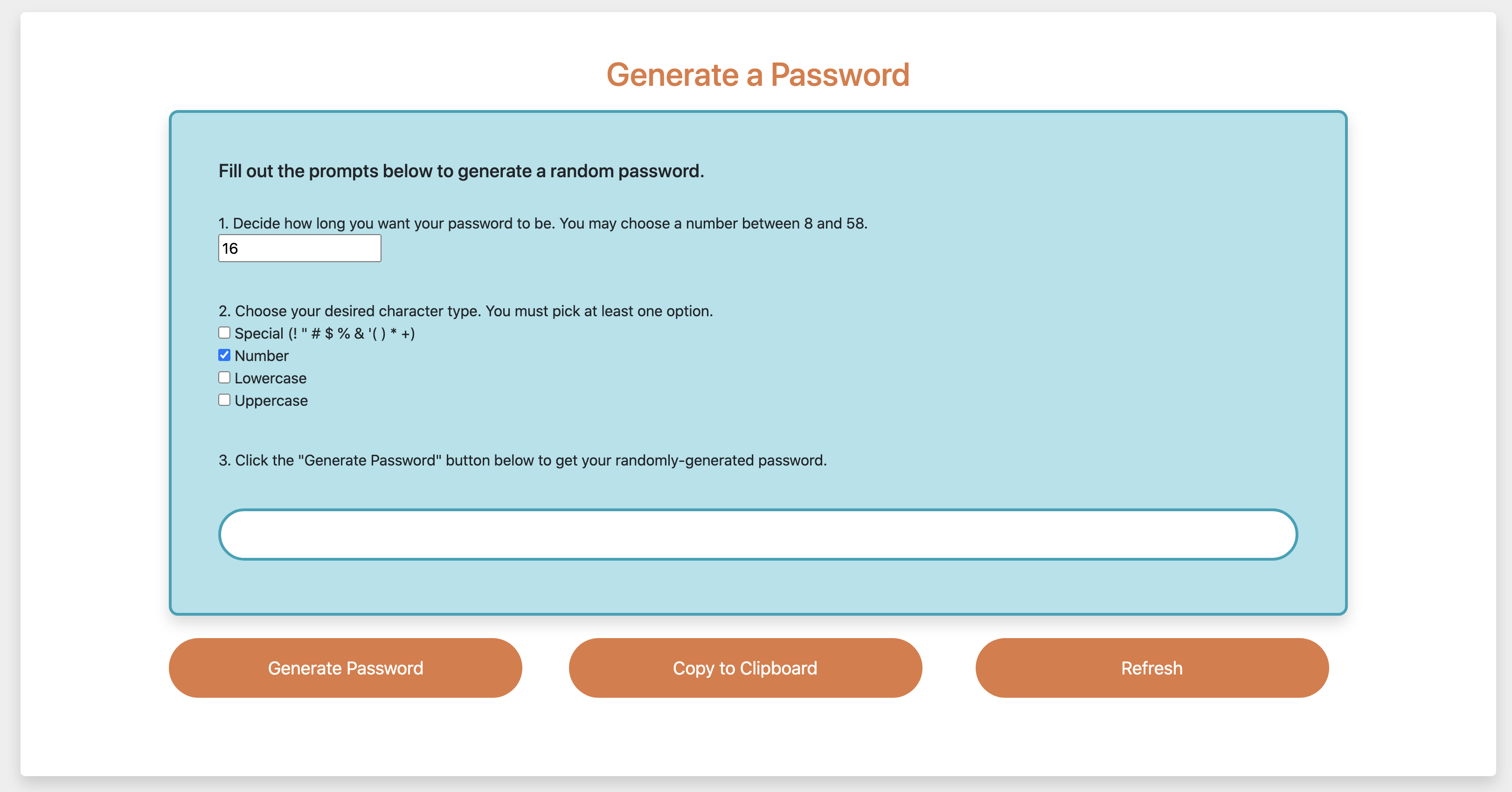Activate Generate Password to create a password
The height and width of the screenshot is (792, 1512).
coord(345,667)
